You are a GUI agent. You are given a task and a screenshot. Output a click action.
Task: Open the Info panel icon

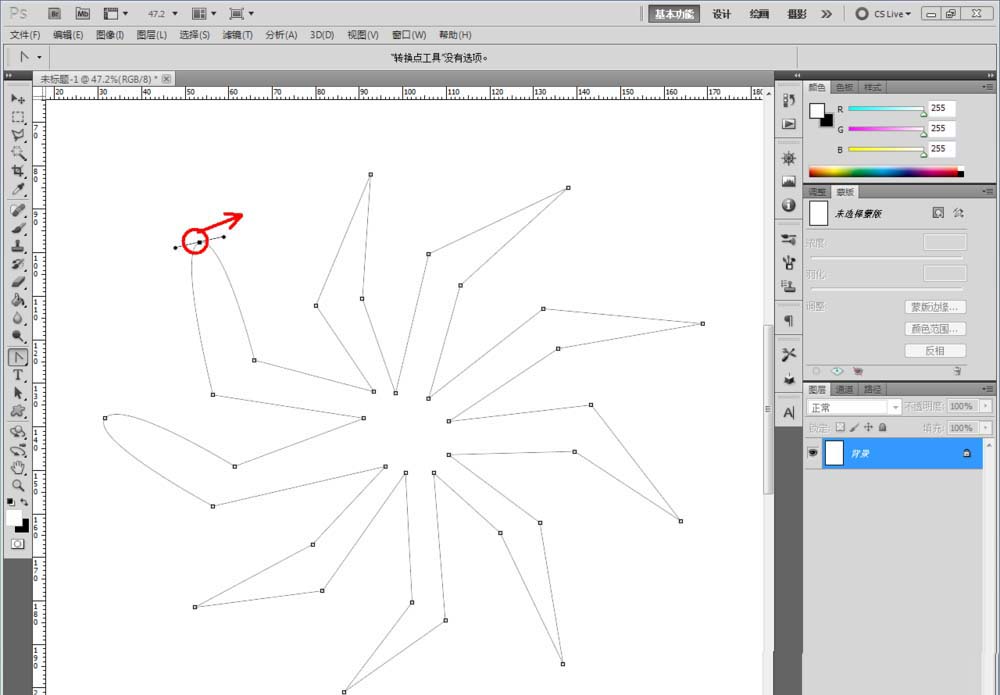coord(789,205)
